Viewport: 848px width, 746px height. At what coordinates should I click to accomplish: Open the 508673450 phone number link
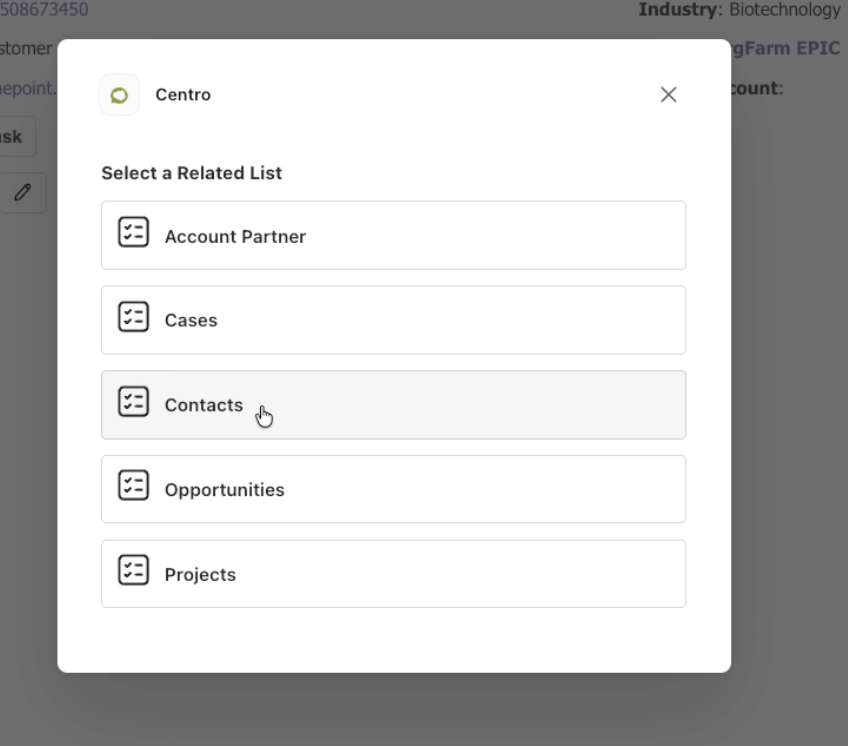[44, 9]
